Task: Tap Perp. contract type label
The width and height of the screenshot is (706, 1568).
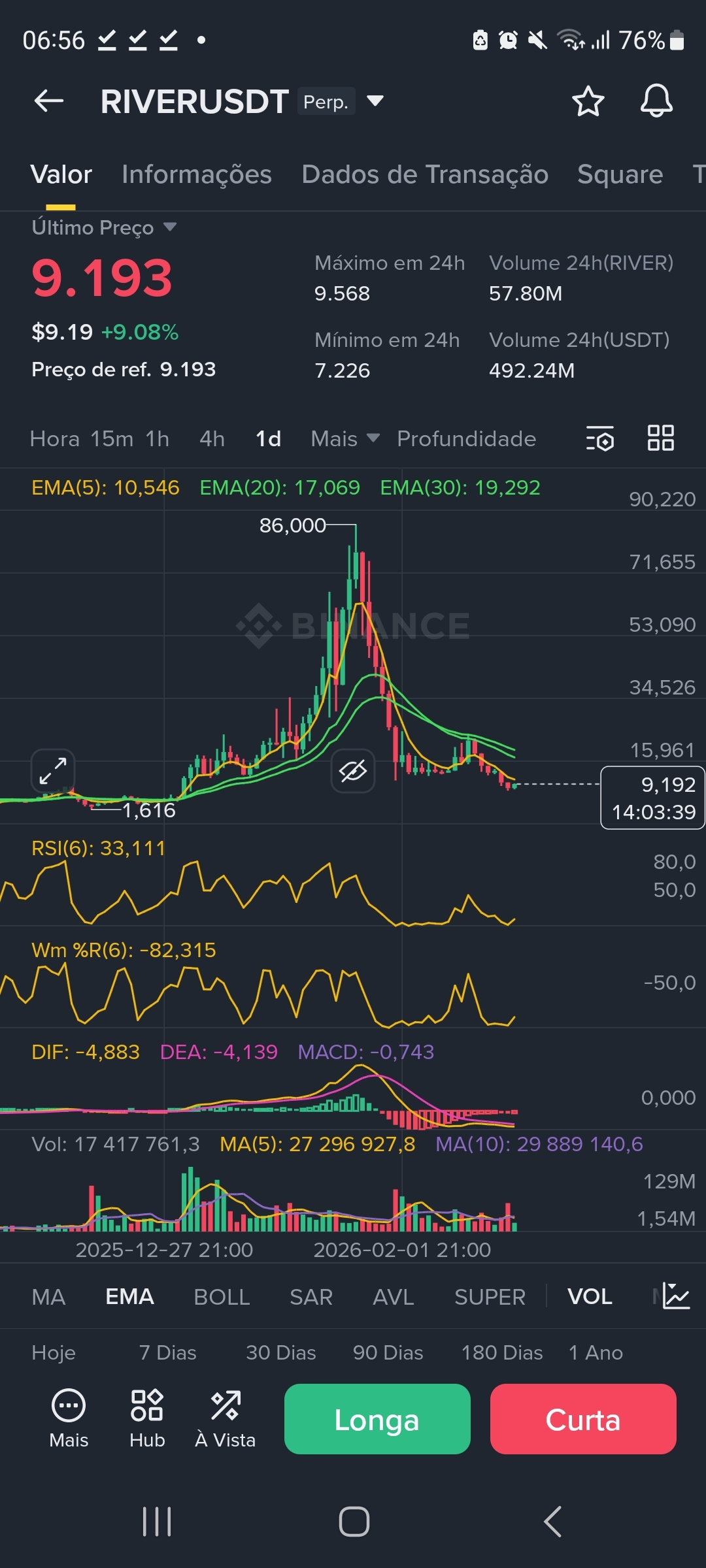Action: 326,101
